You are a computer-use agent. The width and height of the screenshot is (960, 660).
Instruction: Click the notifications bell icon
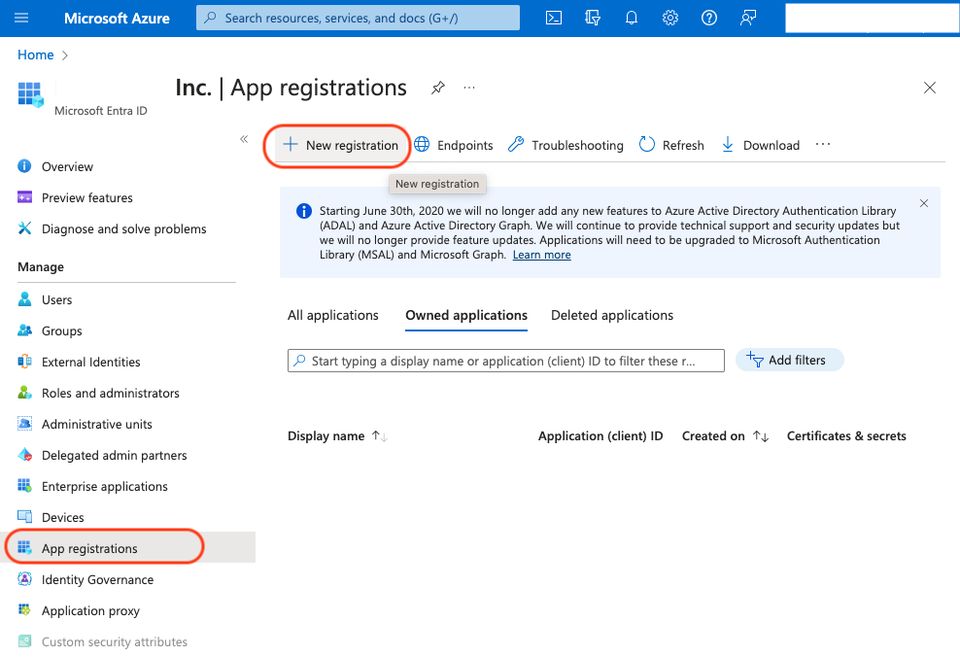632,18
